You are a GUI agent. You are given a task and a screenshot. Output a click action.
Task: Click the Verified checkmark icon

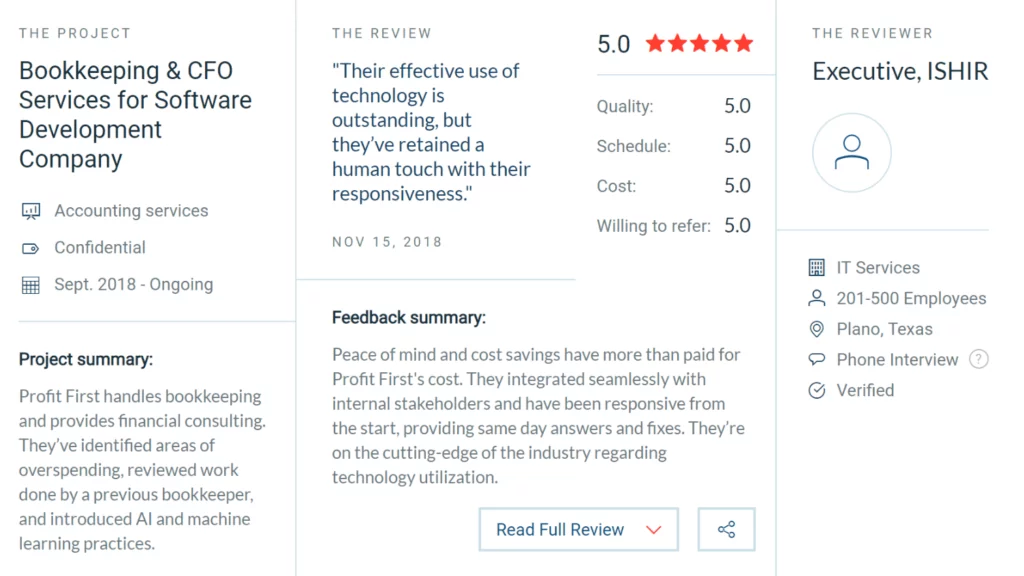818,390
